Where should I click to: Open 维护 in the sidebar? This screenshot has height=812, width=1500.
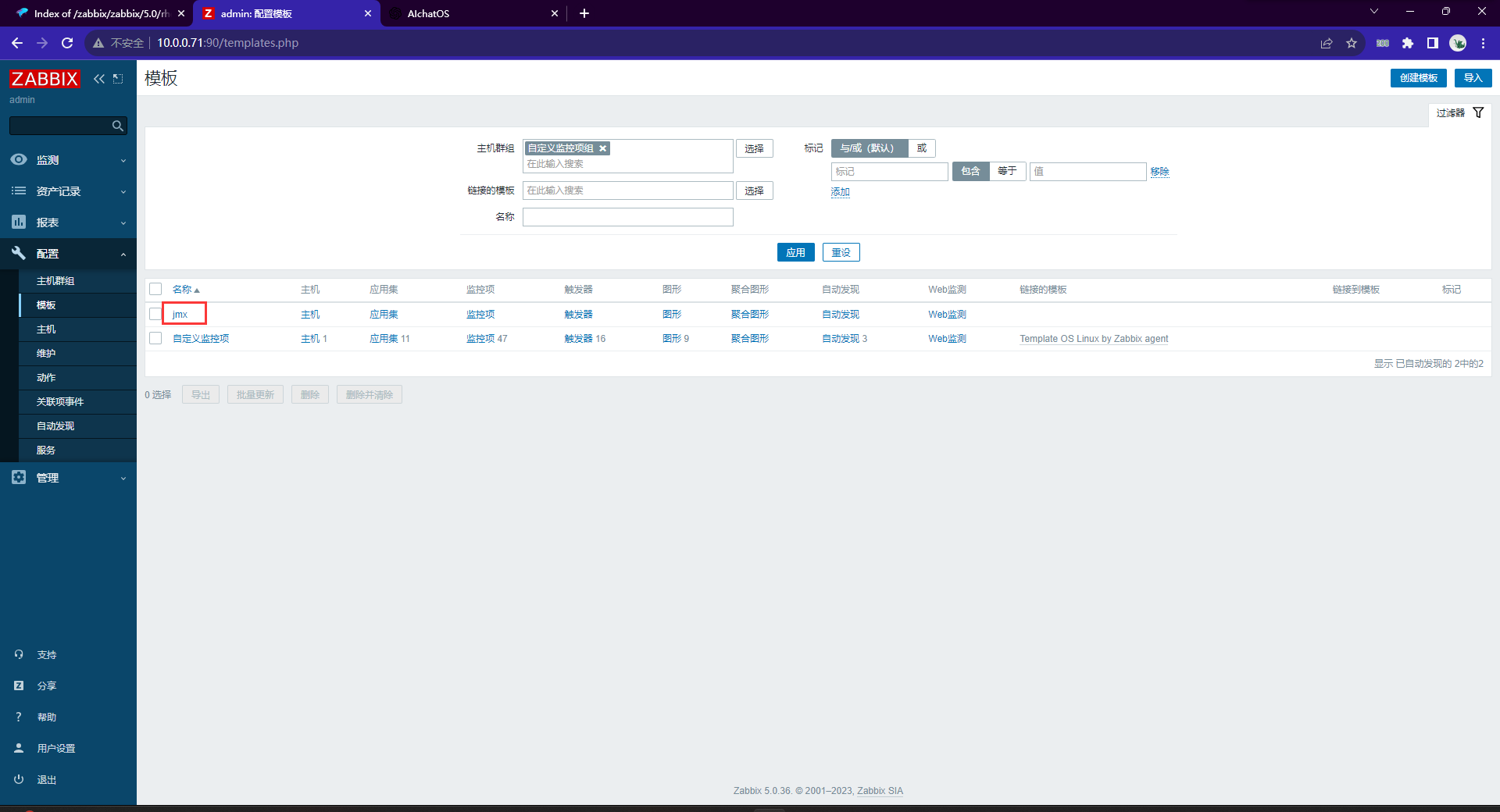[46, 354]
